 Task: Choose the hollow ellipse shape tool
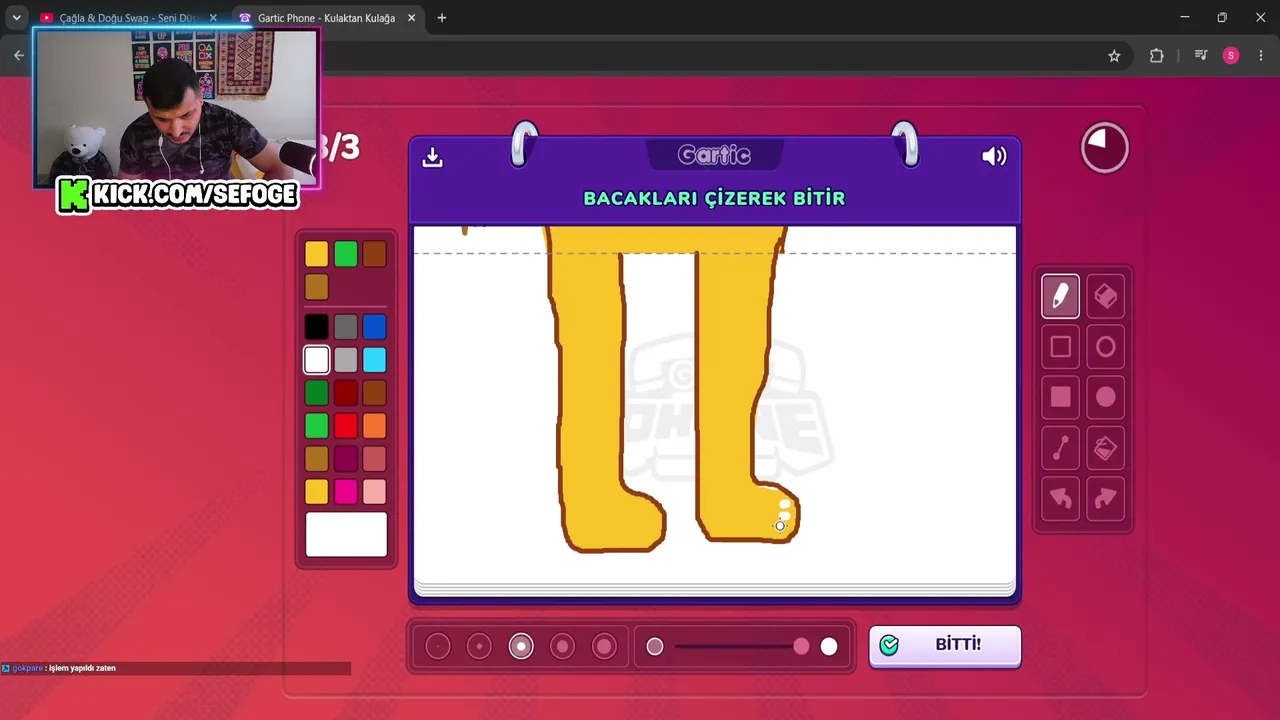(1105, 347)
